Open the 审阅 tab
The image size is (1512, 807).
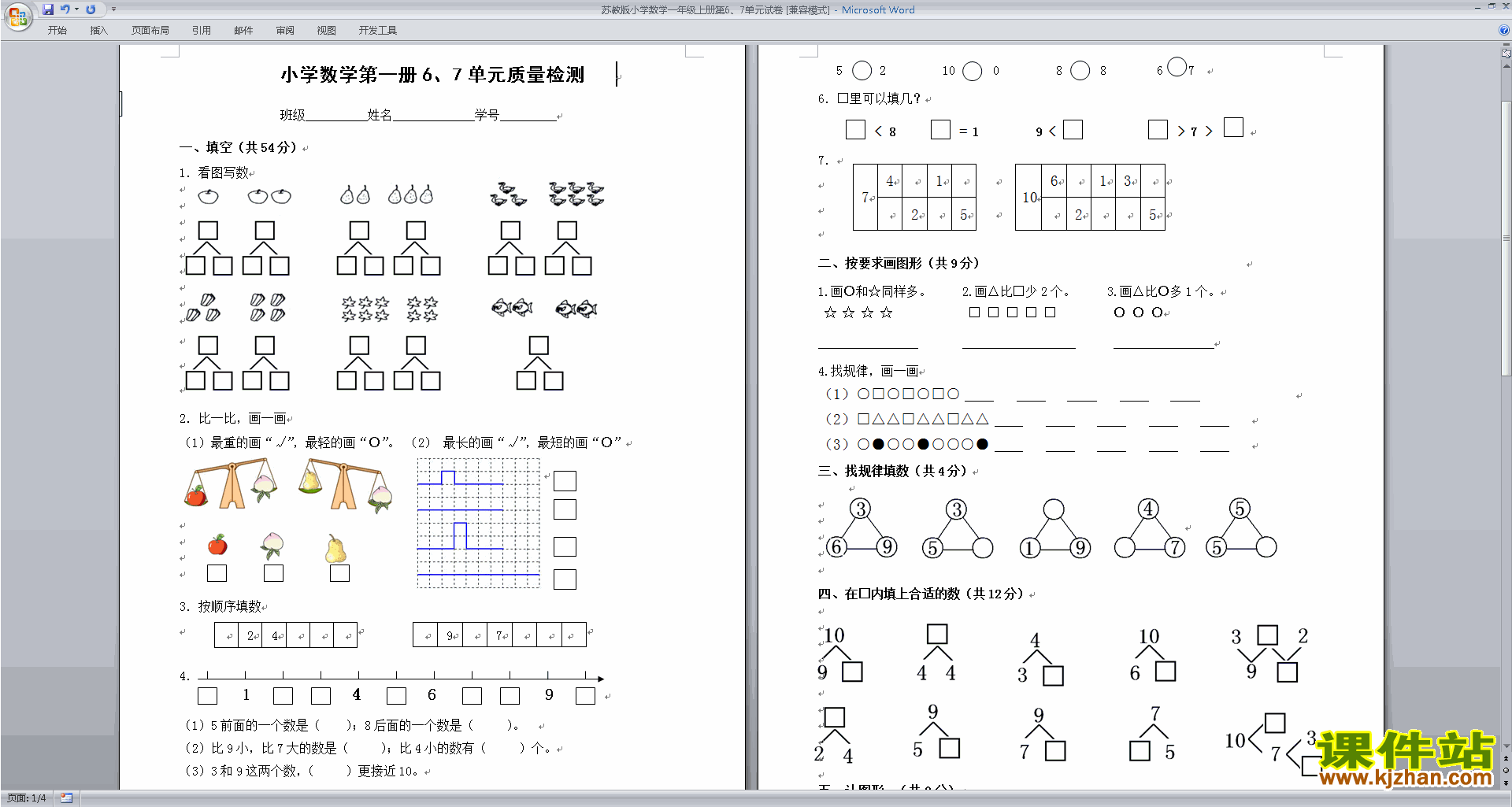285,30
